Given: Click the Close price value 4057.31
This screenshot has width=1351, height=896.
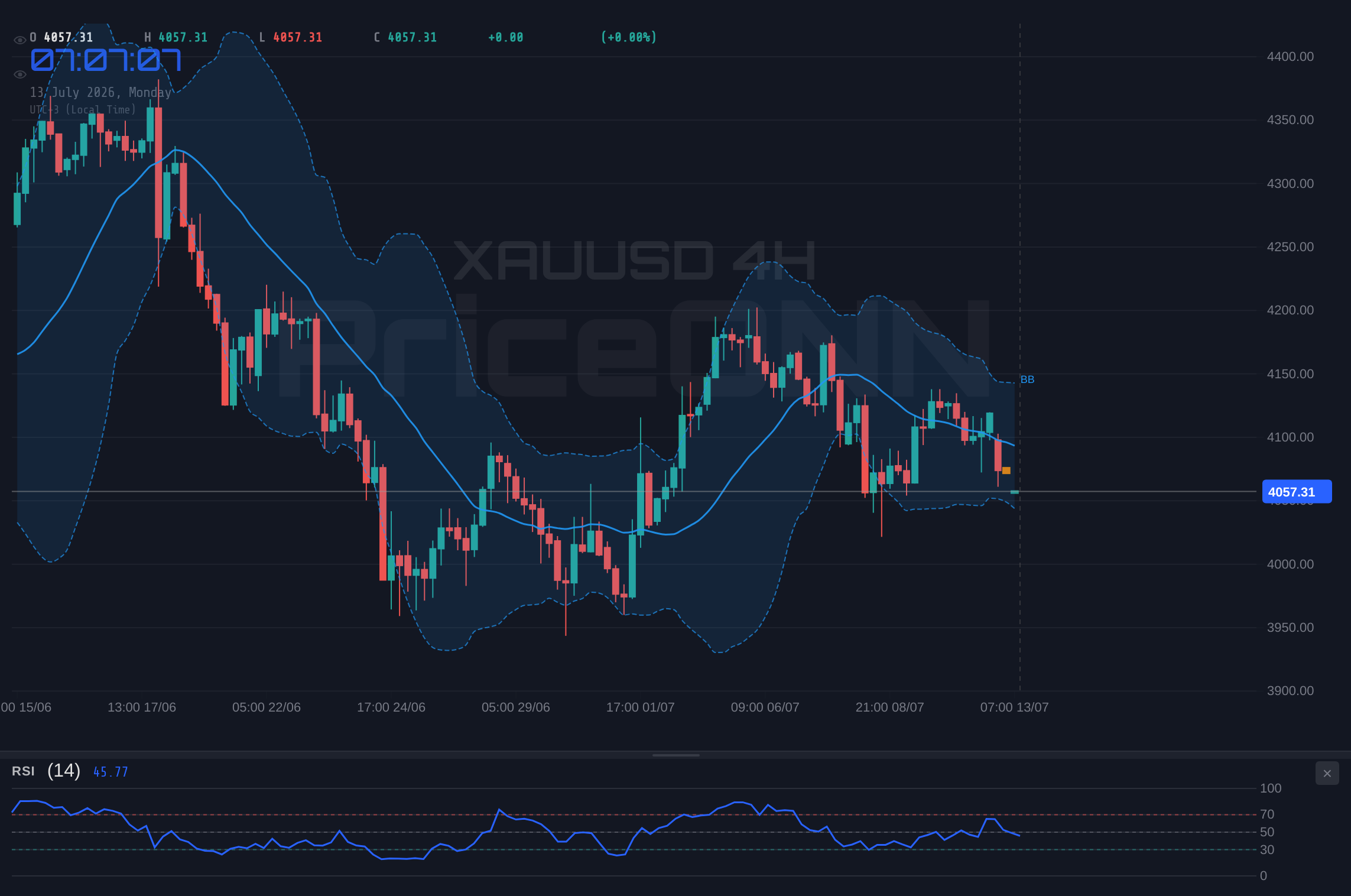Looking at the screenshot, I should (x=413, y=37).
